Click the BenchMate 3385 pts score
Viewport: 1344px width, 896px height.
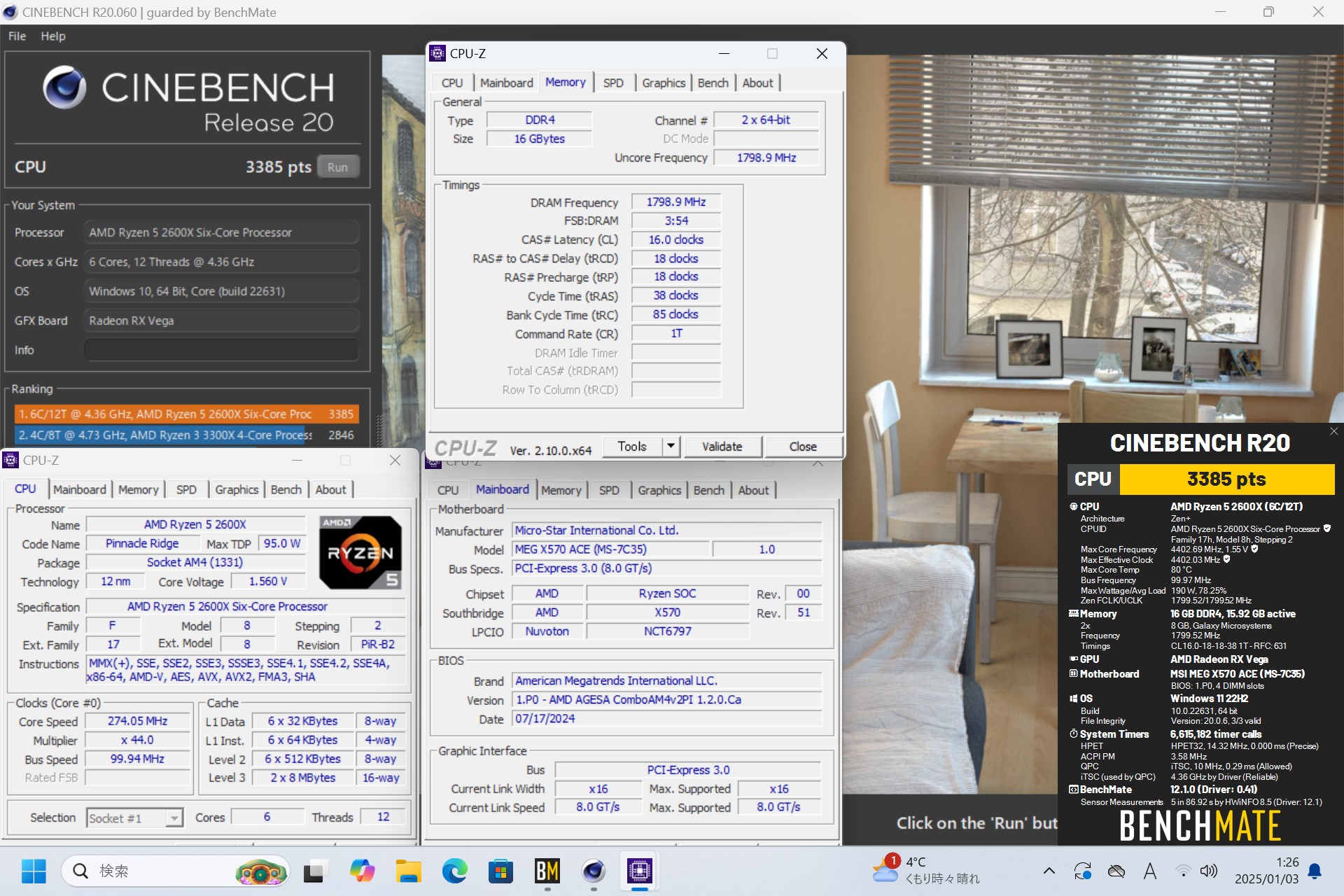click(1226, 479)
